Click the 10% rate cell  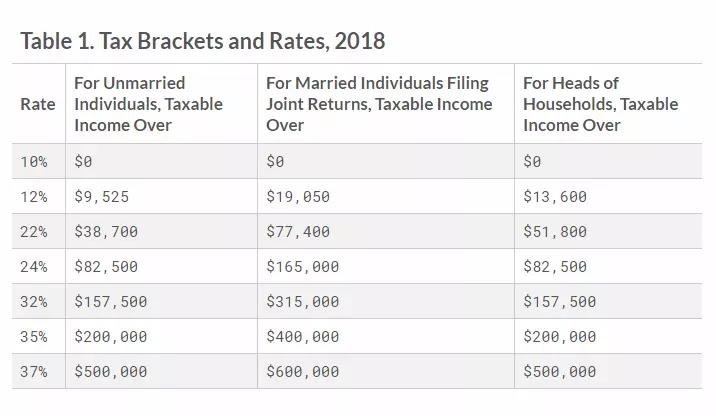coord(34,161)
